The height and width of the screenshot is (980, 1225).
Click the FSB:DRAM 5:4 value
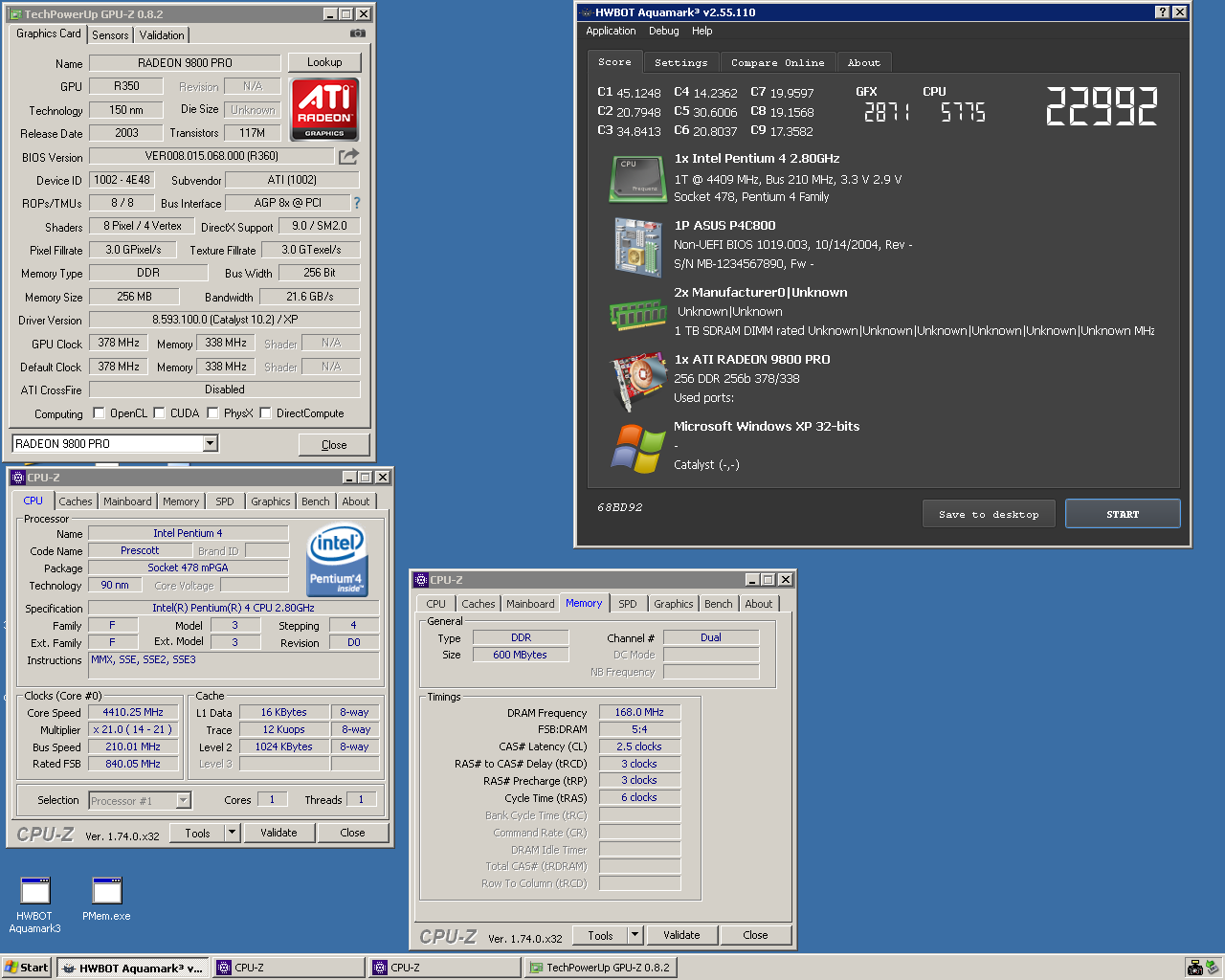[639, 729]
